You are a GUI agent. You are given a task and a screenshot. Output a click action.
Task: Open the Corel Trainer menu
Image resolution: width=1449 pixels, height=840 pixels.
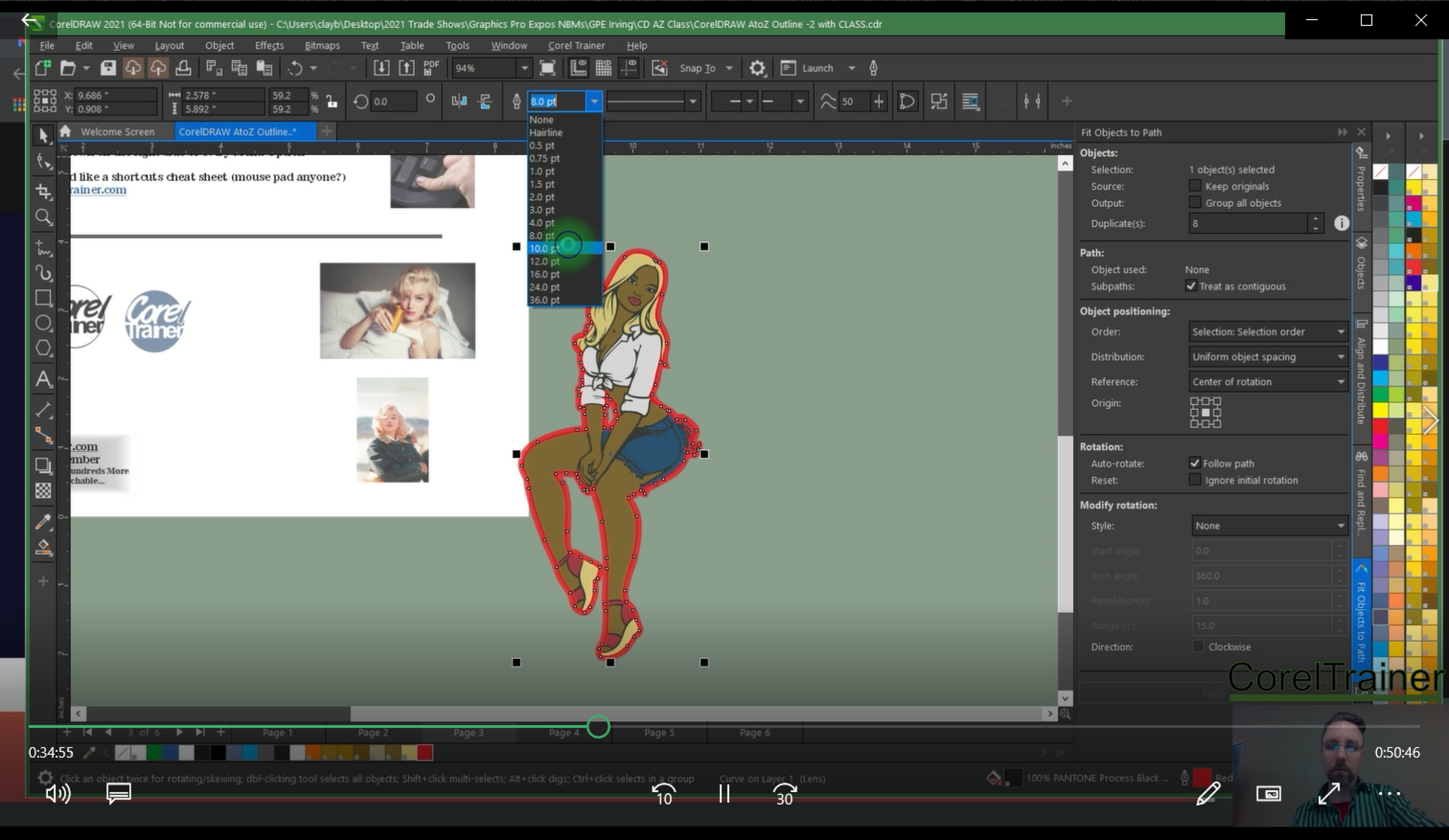576,45
